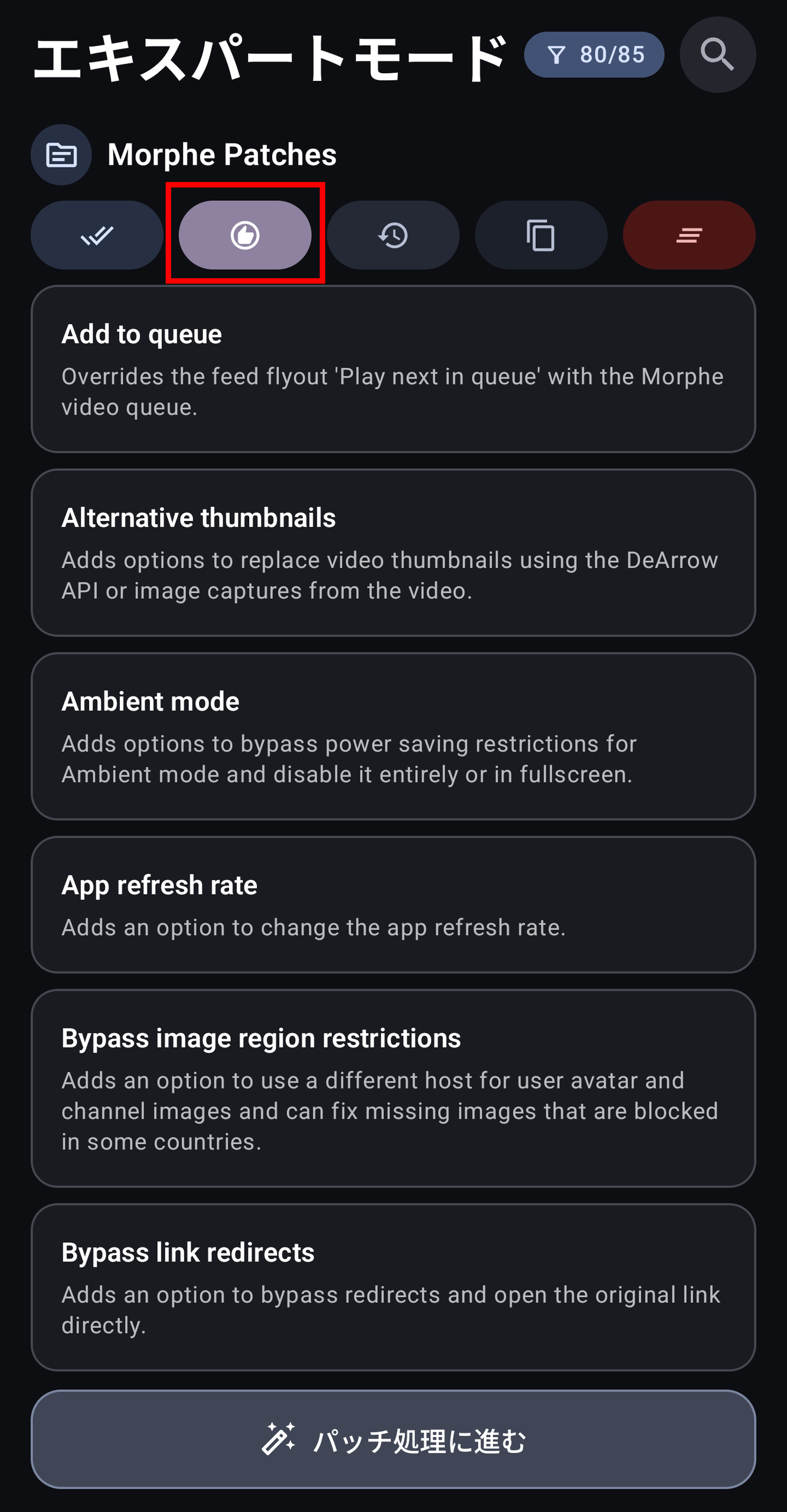Toggle Bypass image region restrictions patch
The image size is (787, 1512).
point(393,1089)
